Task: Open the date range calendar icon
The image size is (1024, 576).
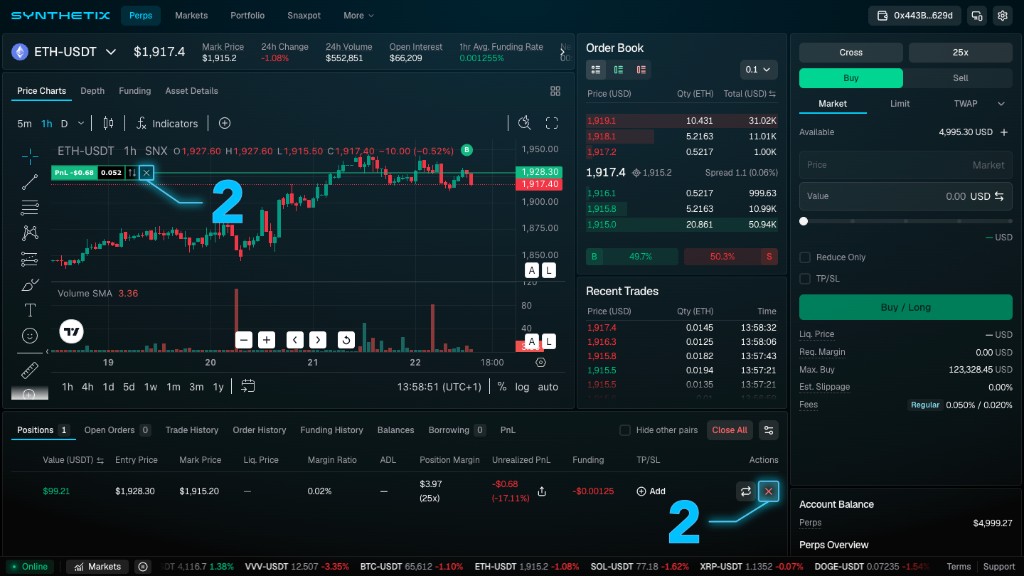Action: click(x=248, y=386)
